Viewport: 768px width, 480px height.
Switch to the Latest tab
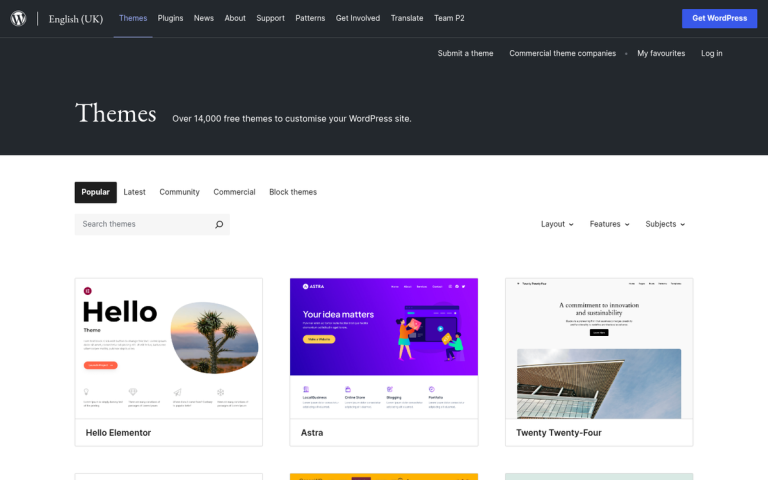point(134,192)
